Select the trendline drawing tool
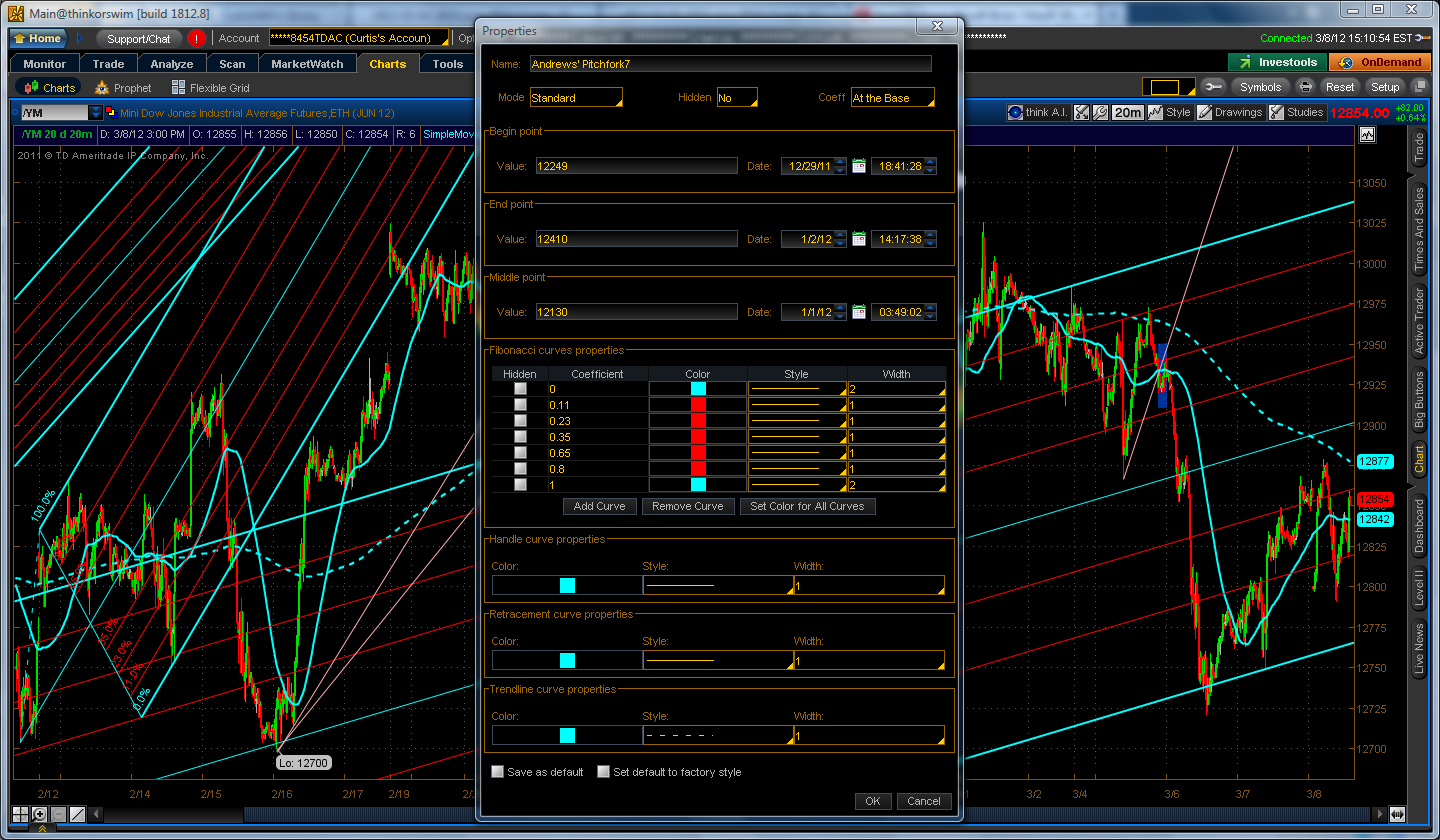The height and width of the screenshot is (840, 1440). click(x=77, y=814)
